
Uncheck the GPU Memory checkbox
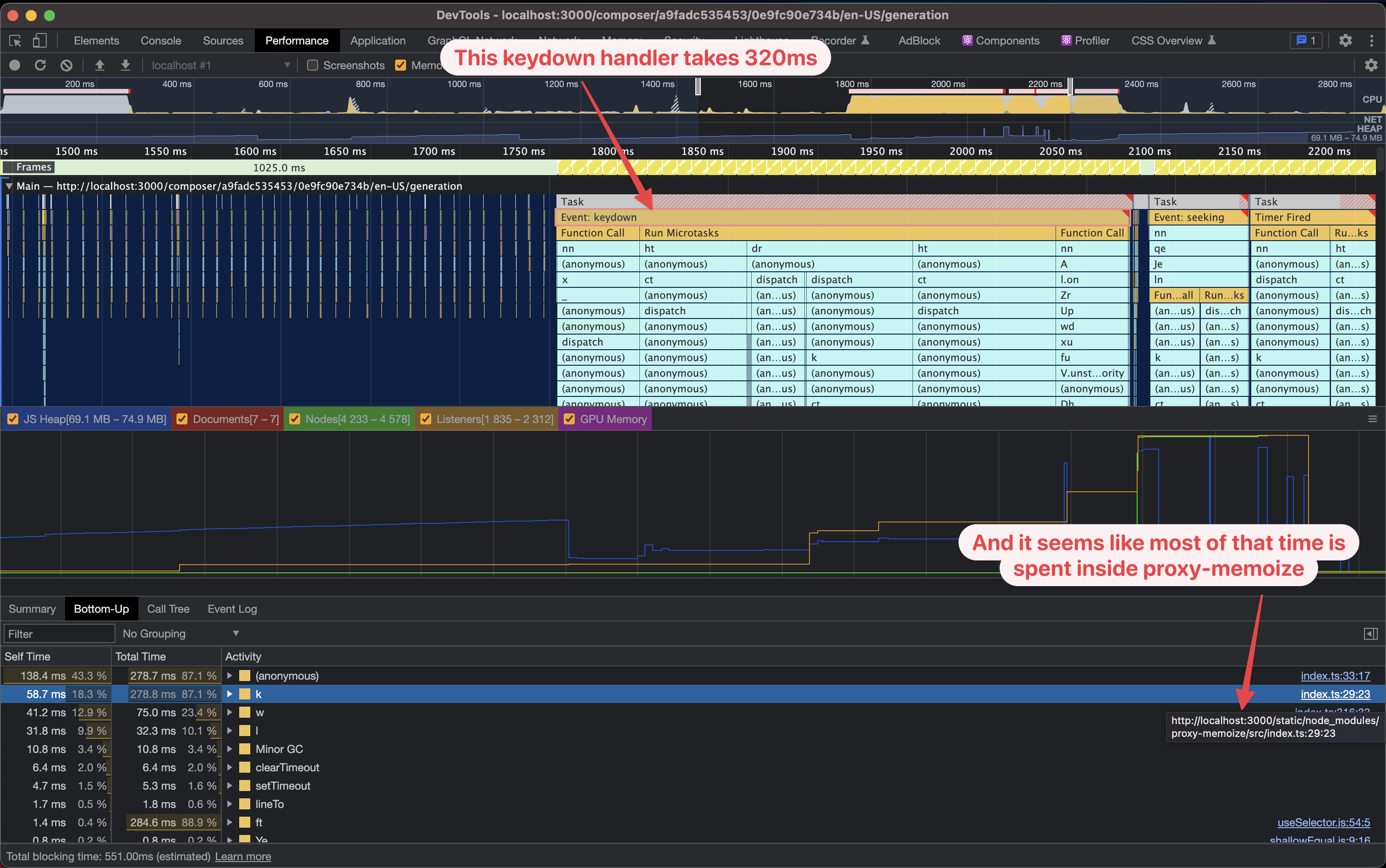[569, 419]
